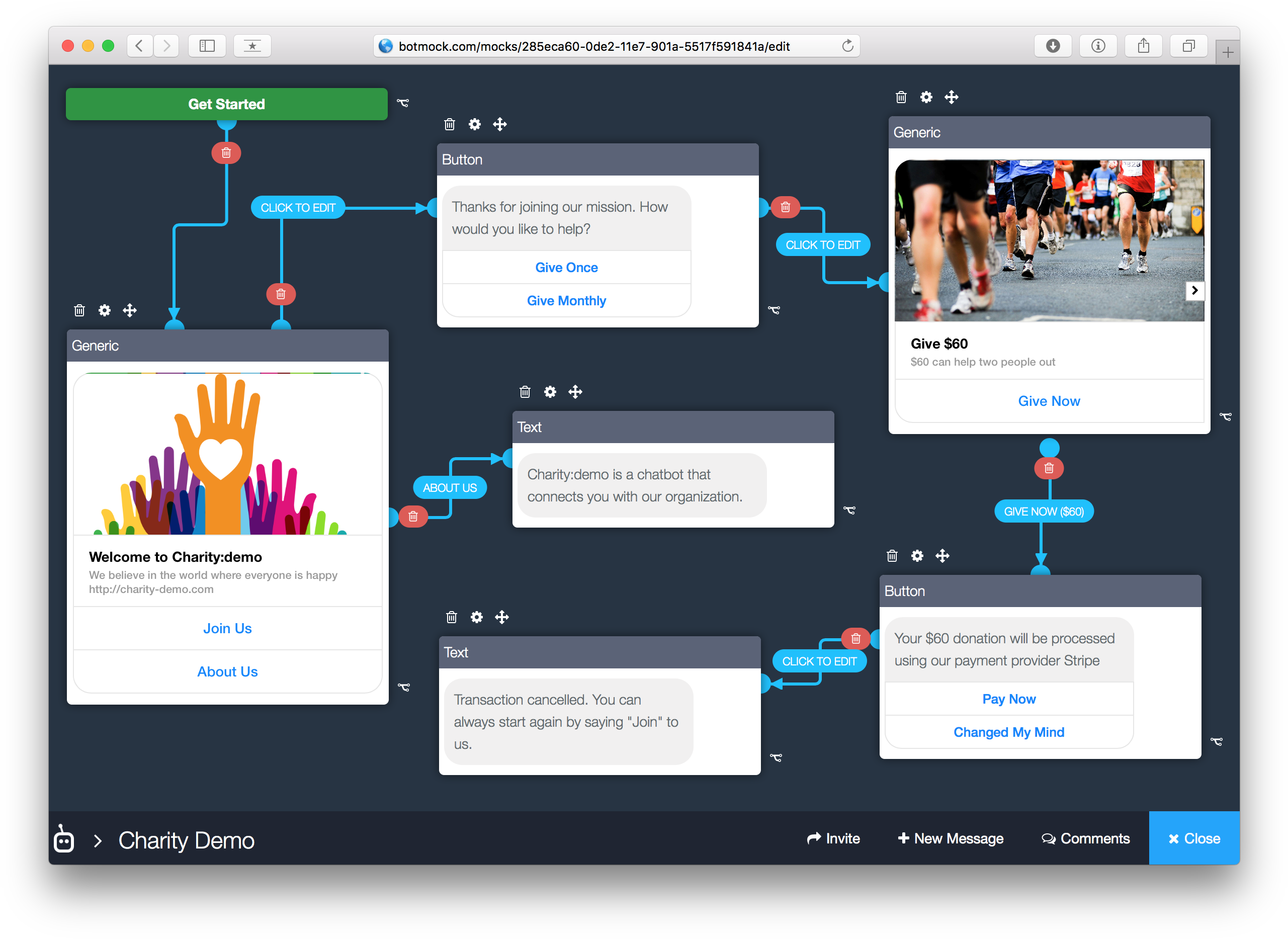The image size is (1288, 939).
Task: Click connector icon of Give $60 block
Action: (x=1226, y=416)
